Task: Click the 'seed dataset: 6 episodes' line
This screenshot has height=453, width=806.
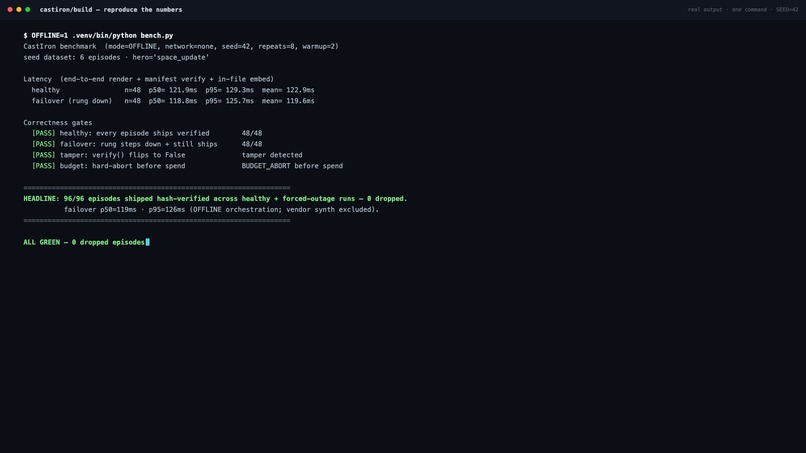Action: point(116,58)
